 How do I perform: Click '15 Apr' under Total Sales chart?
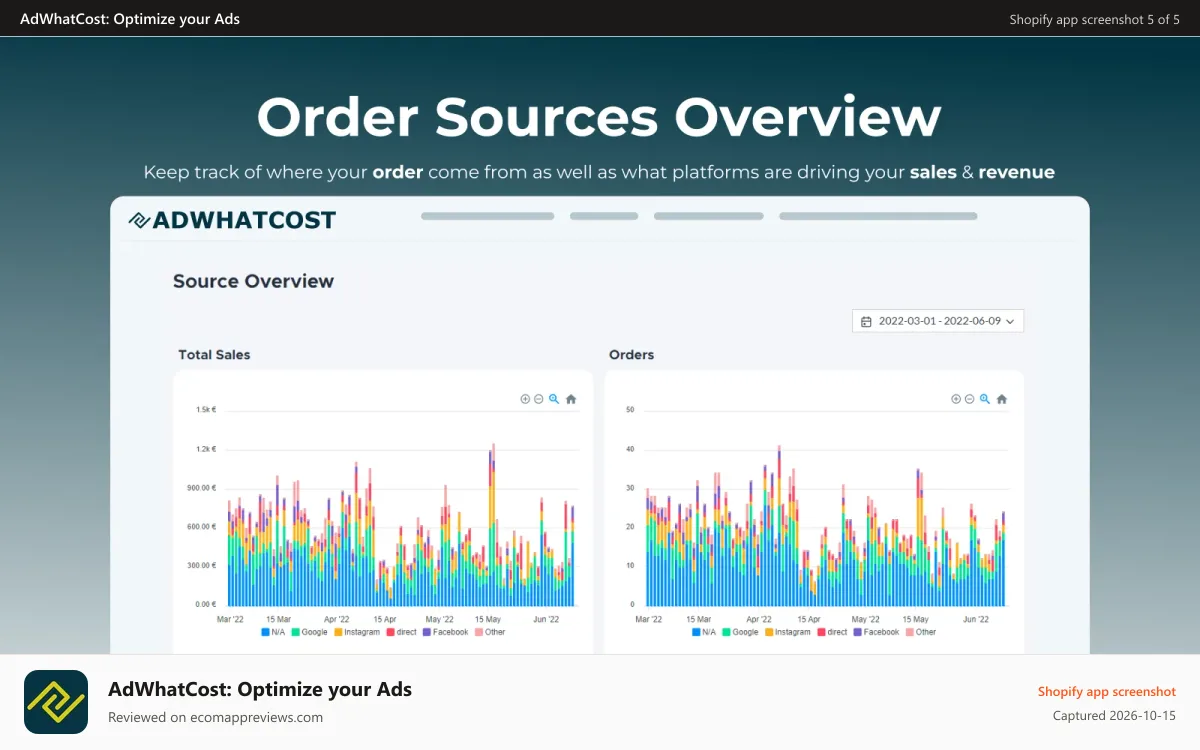tap(385, 619)
